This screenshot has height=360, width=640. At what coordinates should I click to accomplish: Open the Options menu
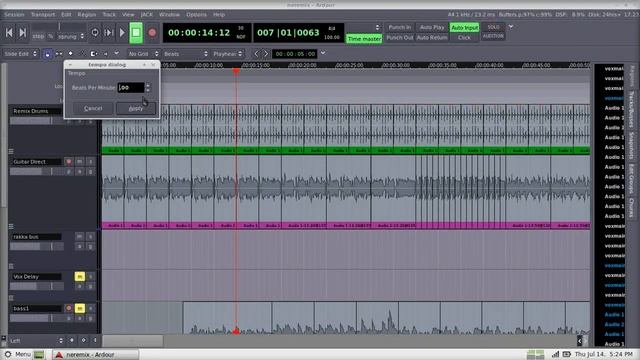196,15
